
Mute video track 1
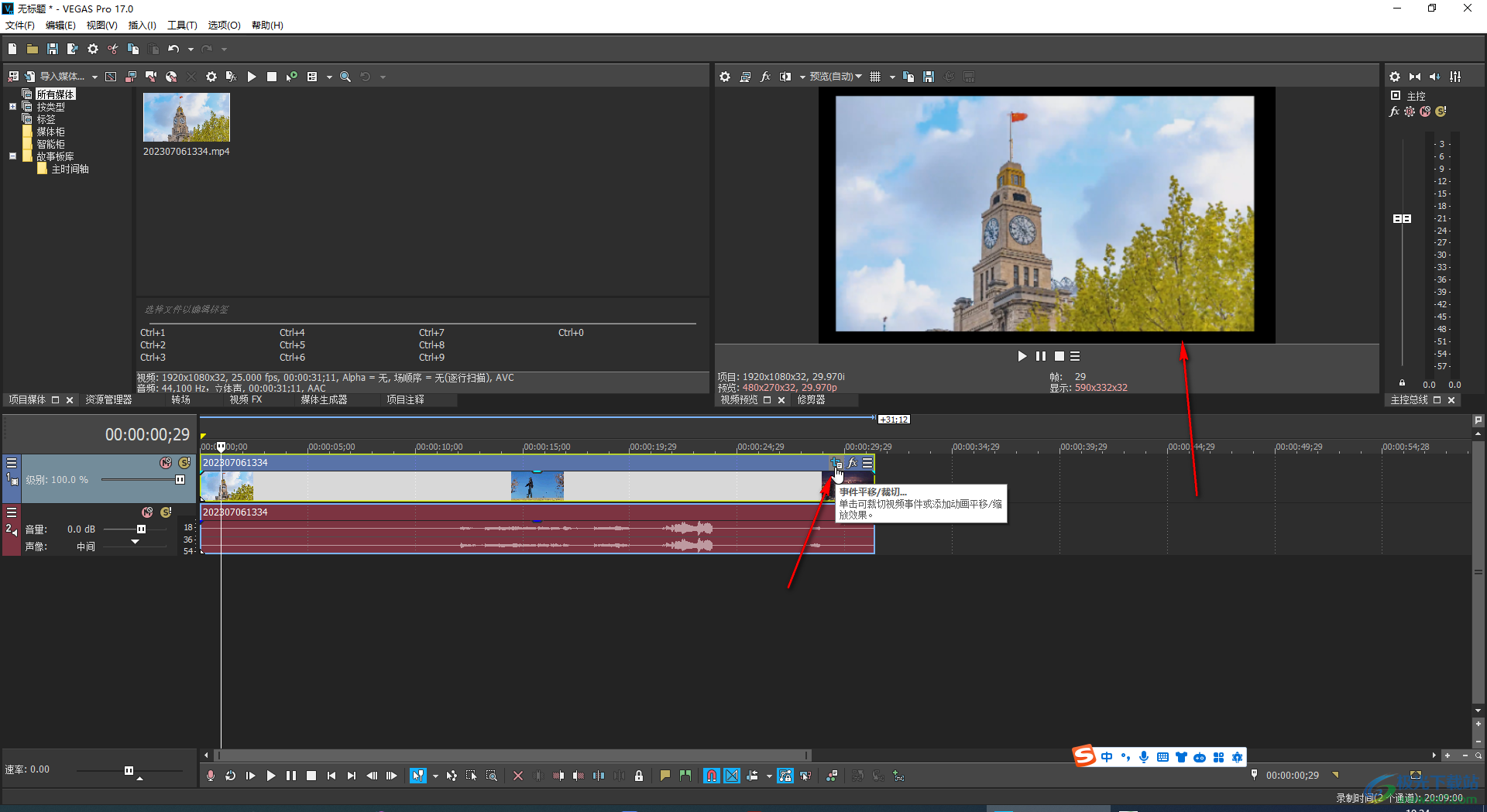point(166,463)
